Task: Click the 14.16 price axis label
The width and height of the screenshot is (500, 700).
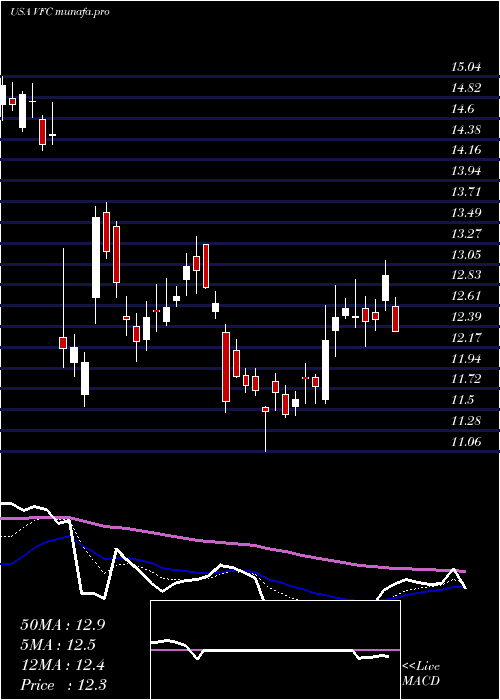Action: click(x=466, y=150)
